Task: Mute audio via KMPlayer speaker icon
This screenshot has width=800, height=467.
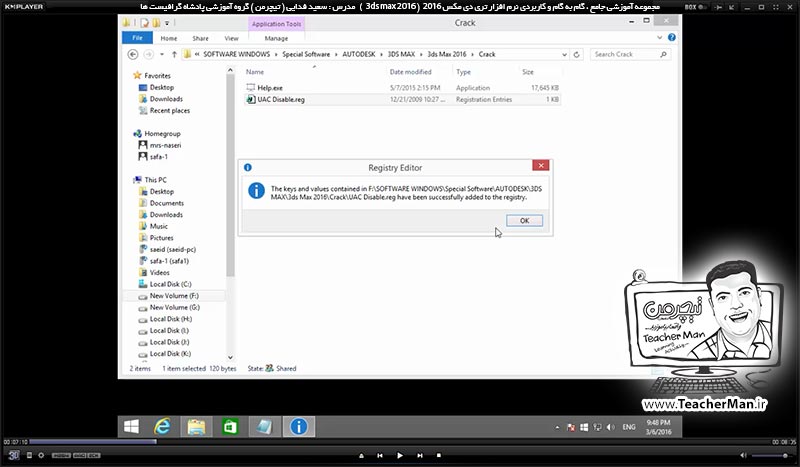Action: 743,455
